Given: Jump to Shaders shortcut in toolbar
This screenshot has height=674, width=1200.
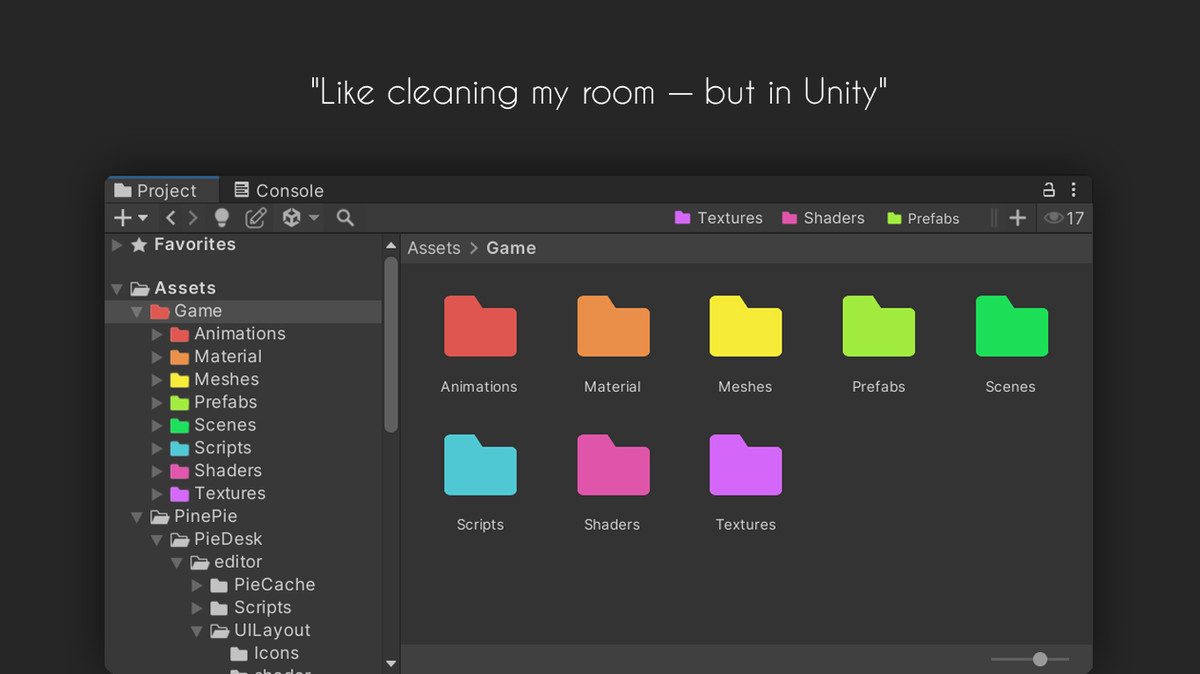Looking at the screenshot, I should [823, 218].
